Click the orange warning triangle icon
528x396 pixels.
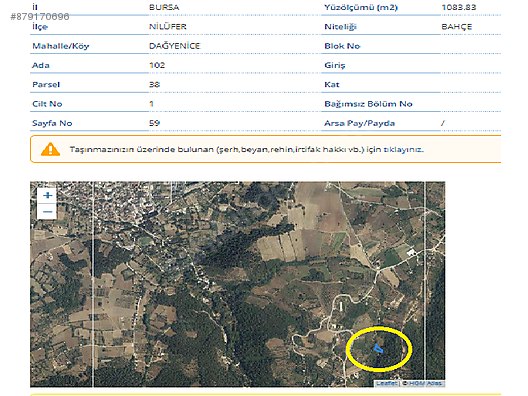[x=51, y=149]
